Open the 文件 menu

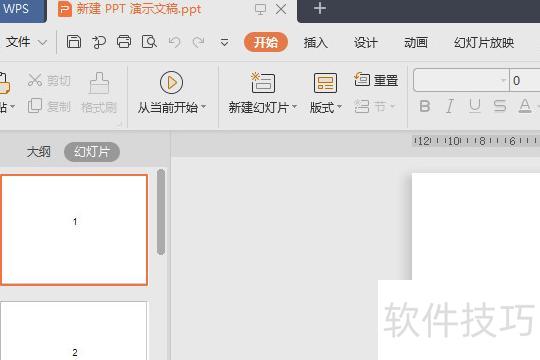(x=18, y=42)
